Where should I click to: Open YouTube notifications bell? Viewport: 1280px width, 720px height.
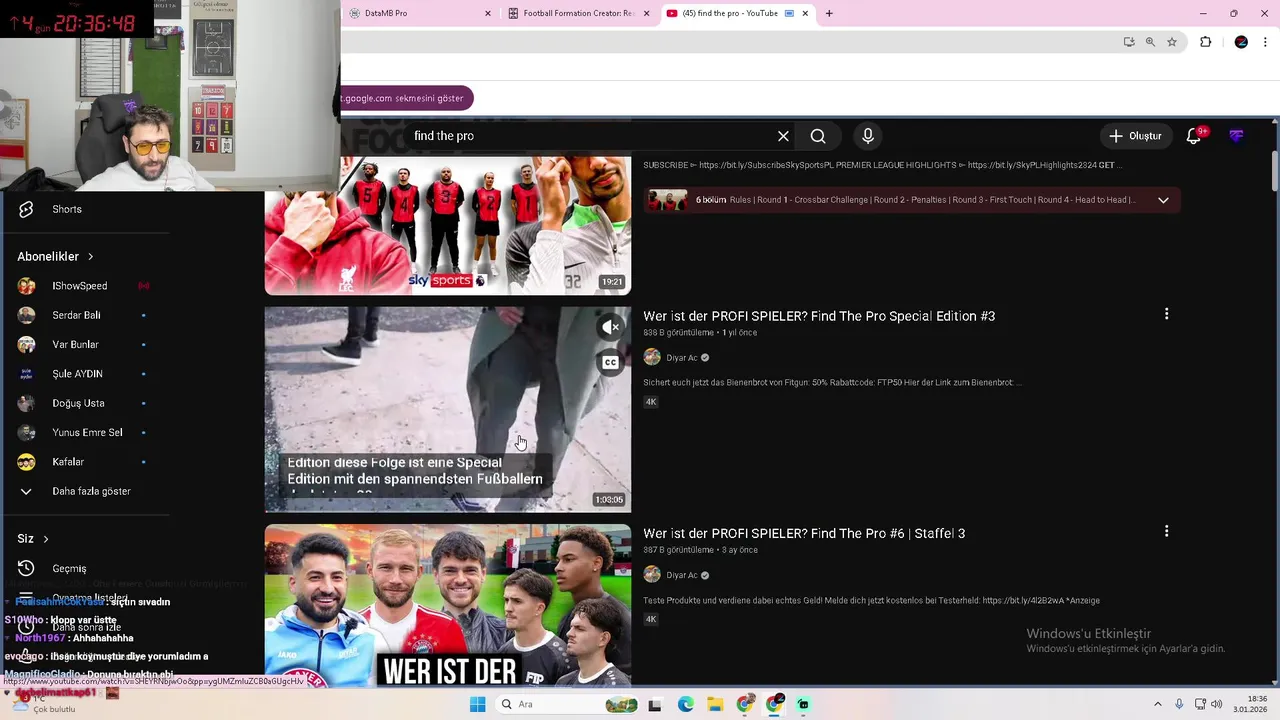tap(1194, 136)
